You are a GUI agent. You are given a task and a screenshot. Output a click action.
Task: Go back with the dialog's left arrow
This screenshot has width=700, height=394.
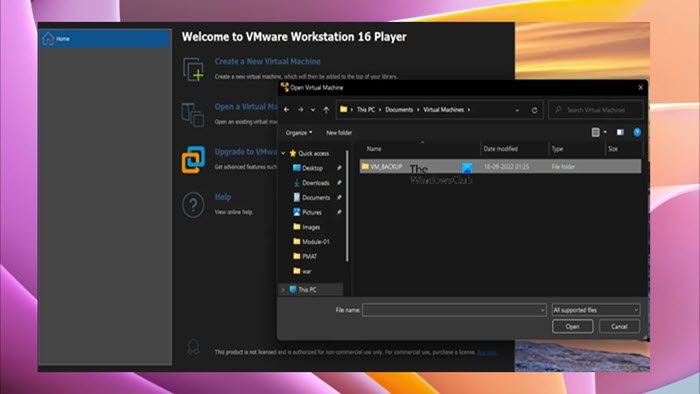point(287,110)
